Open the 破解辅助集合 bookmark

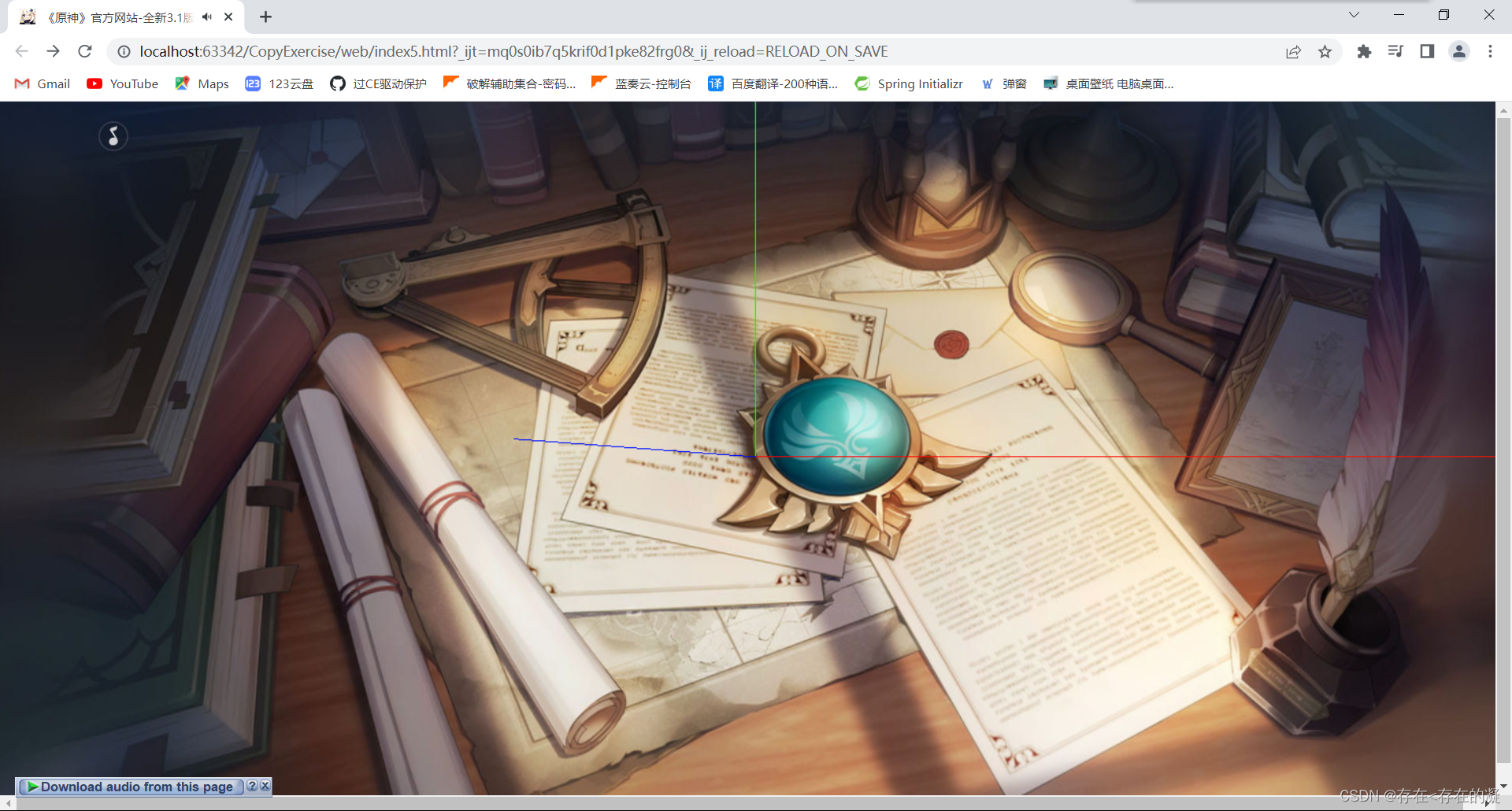pos(510,83)
